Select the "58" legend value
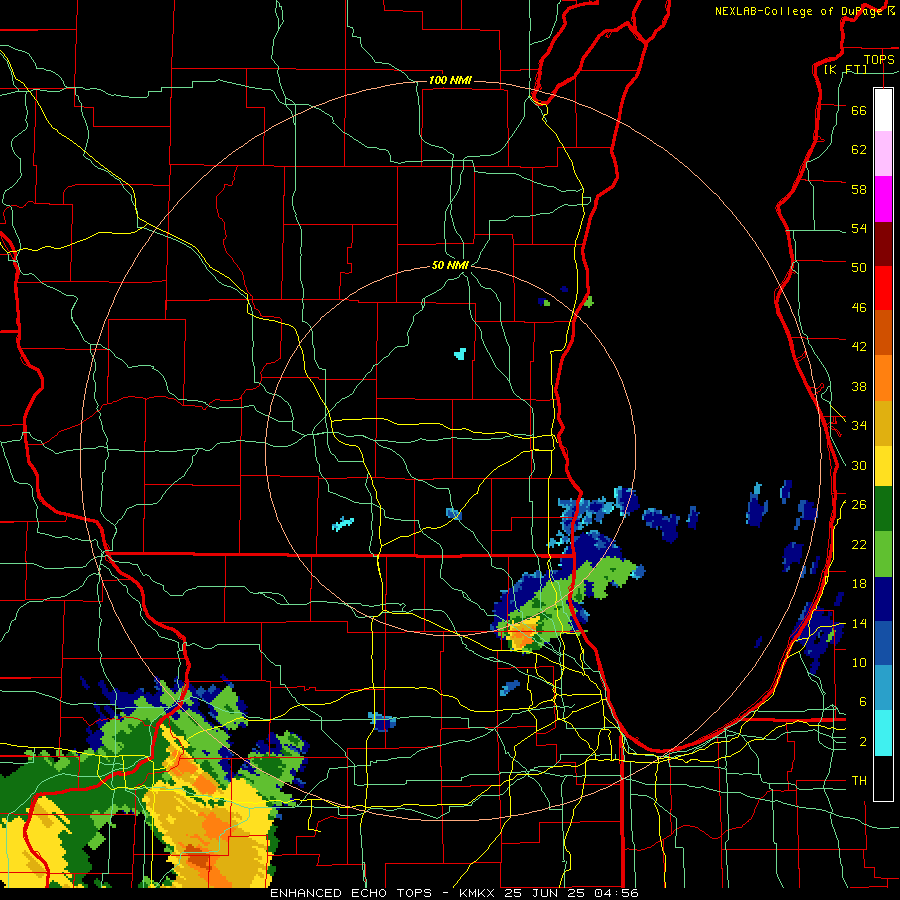This screenshot has height=900, width=900. click(859, 189)
